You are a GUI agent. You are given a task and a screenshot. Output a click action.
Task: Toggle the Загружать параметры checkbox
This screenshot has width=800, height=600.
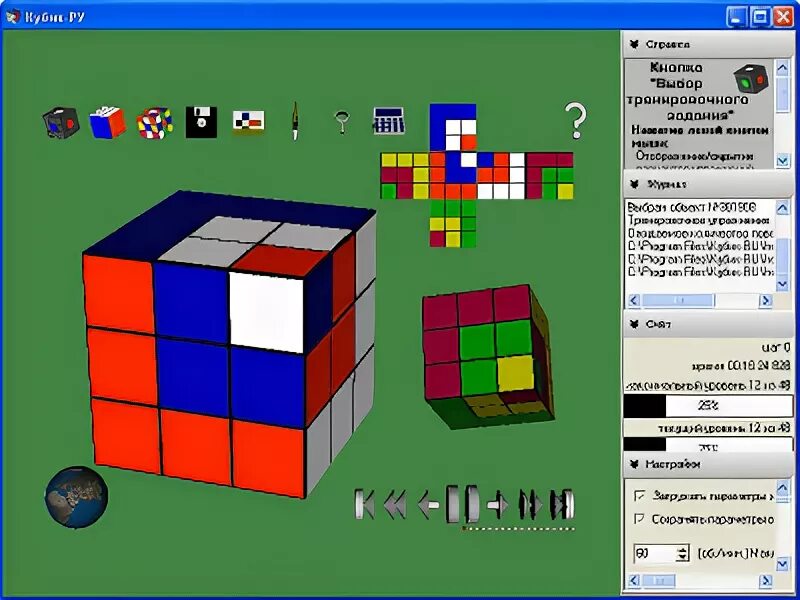coord(639,495)
